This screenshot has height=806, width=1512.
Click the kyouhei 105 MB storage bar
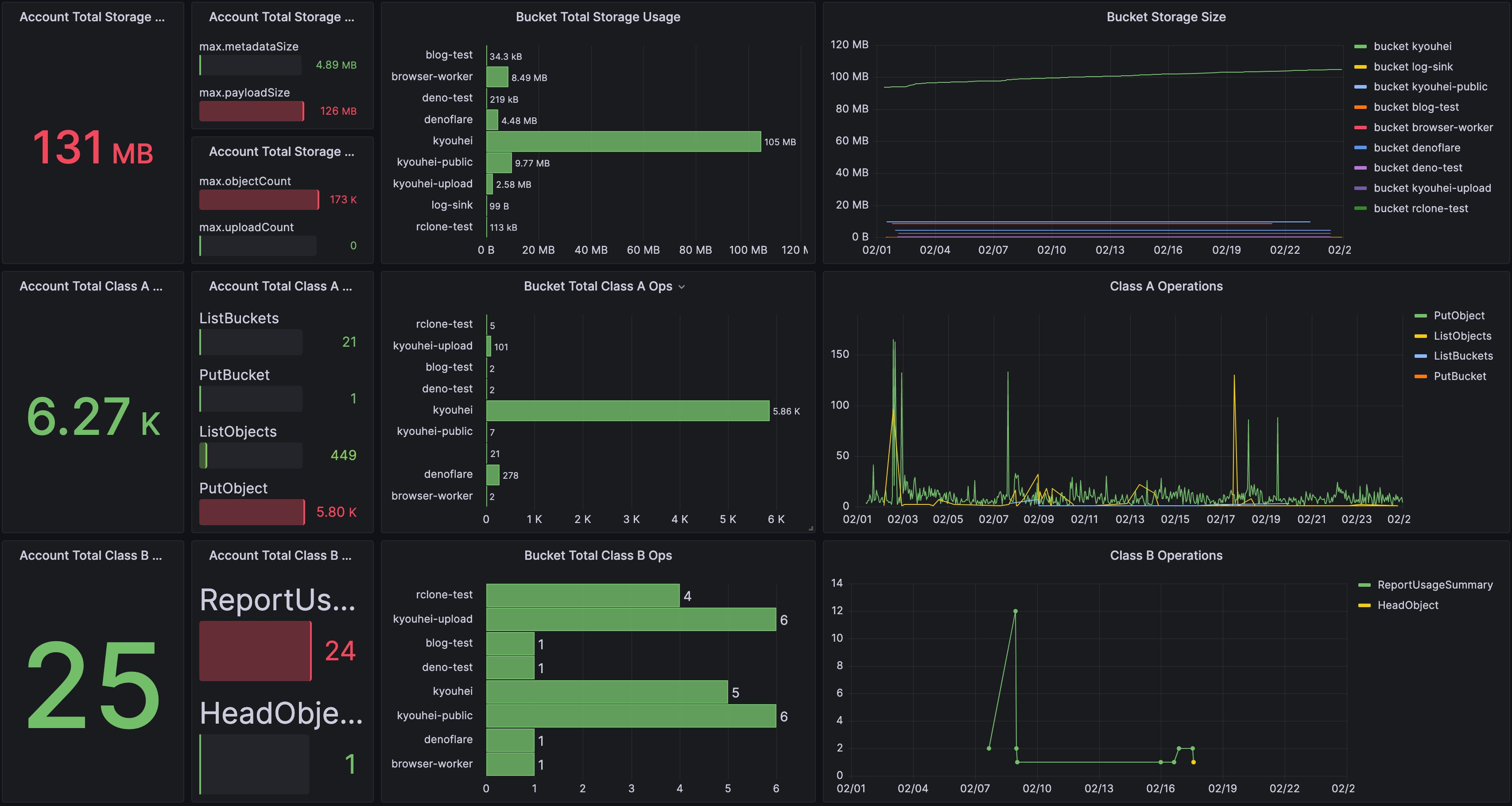point(623,141)
